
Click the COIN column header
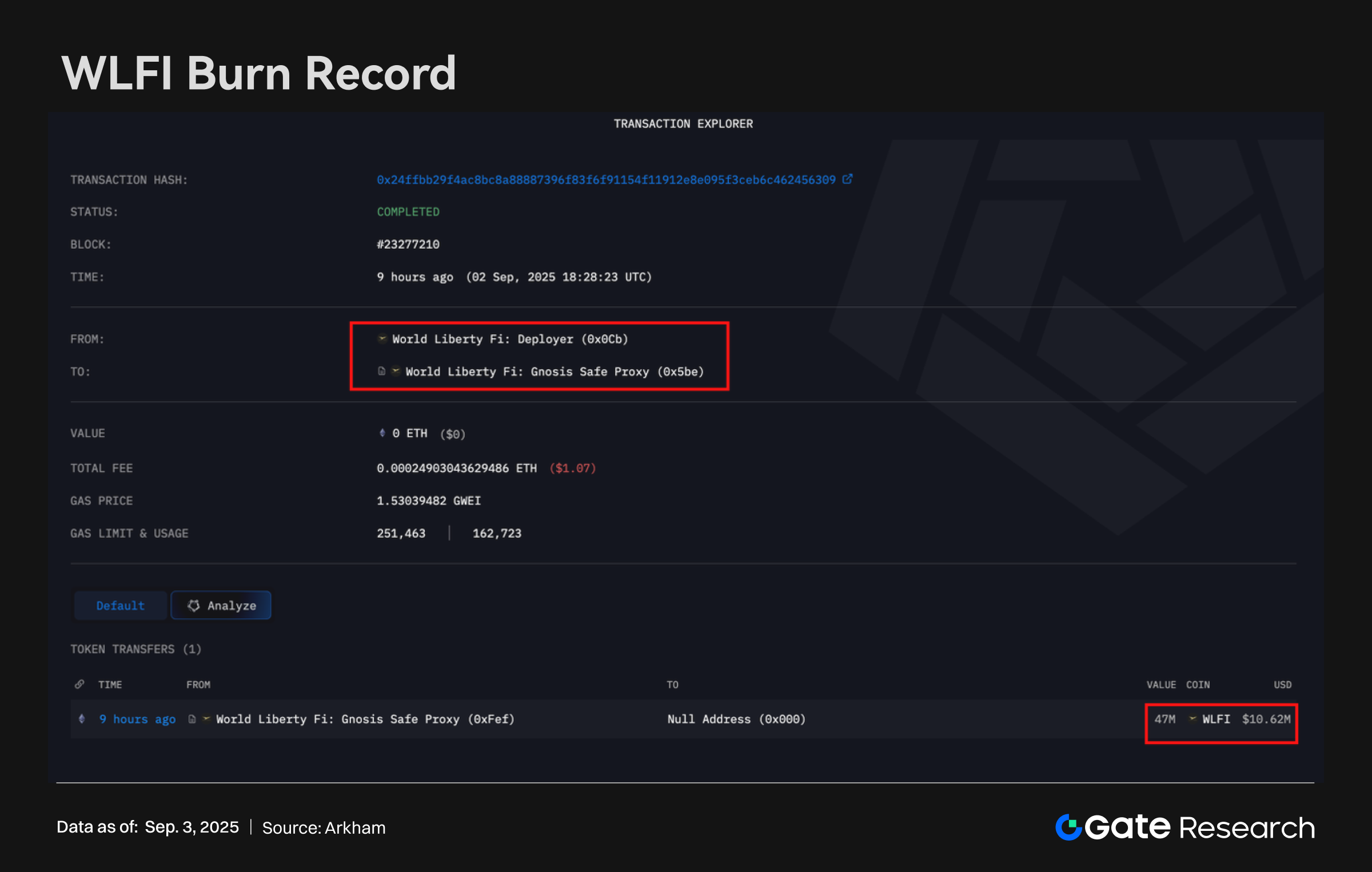1198,685
